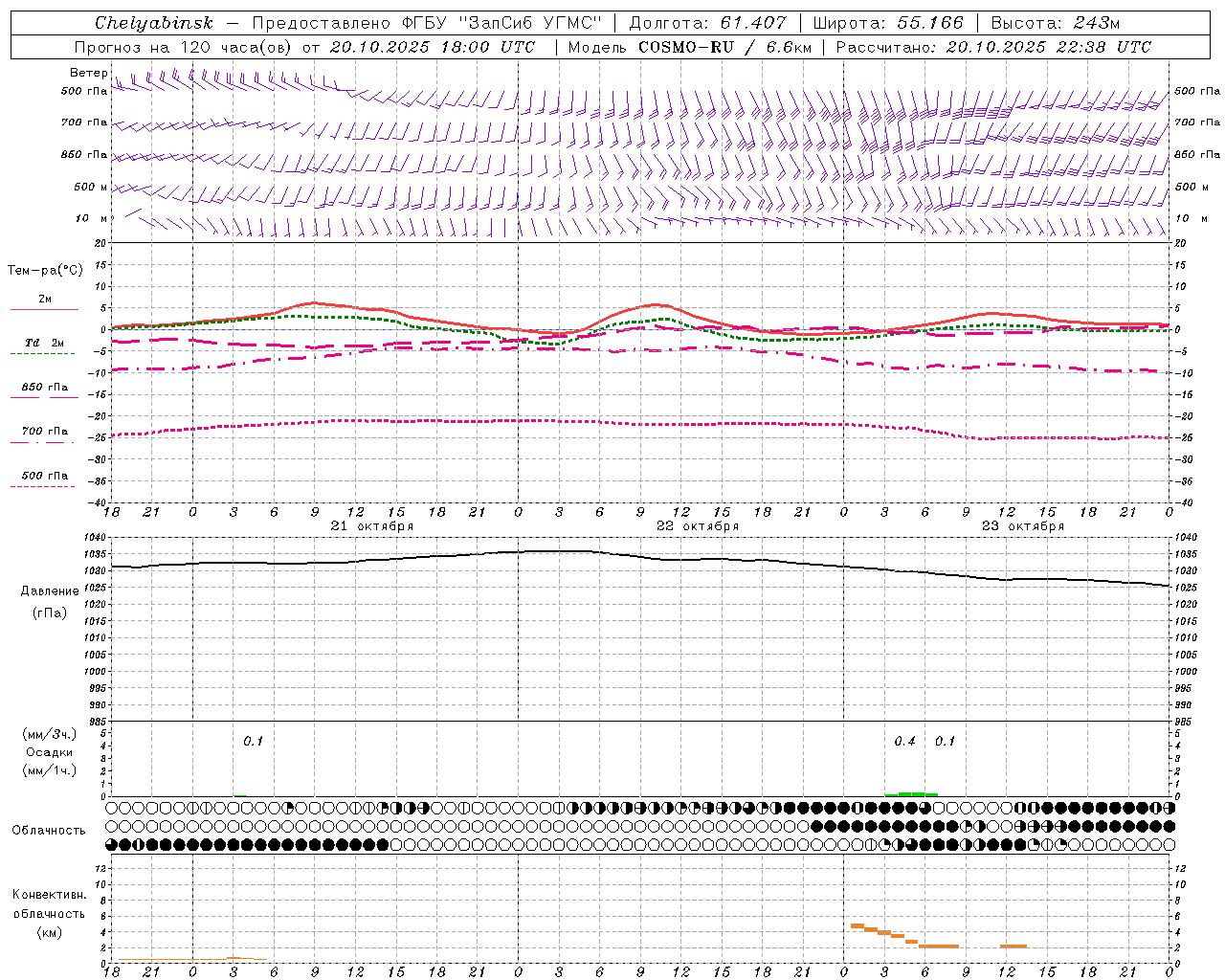Screen dimensions: 1225x980
Task: Select the Облачность cloud cover label
Action: (49, 831)
